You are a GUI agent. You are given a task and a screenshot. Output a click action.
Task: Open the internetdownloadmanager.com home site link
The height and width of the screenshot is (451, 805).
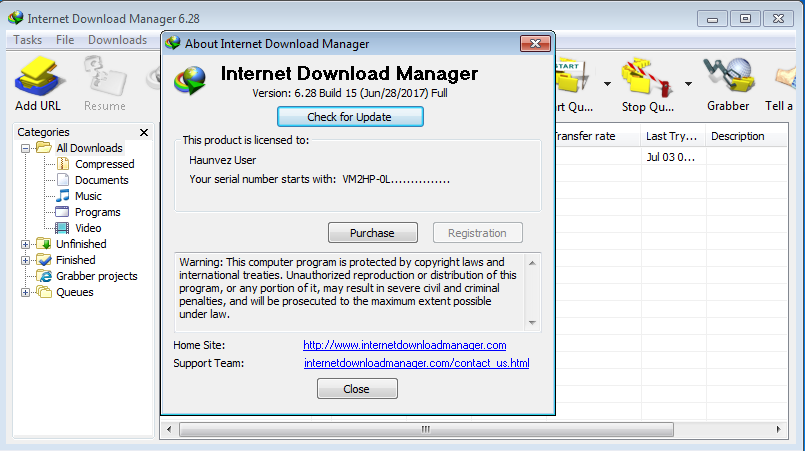(405, 345)
